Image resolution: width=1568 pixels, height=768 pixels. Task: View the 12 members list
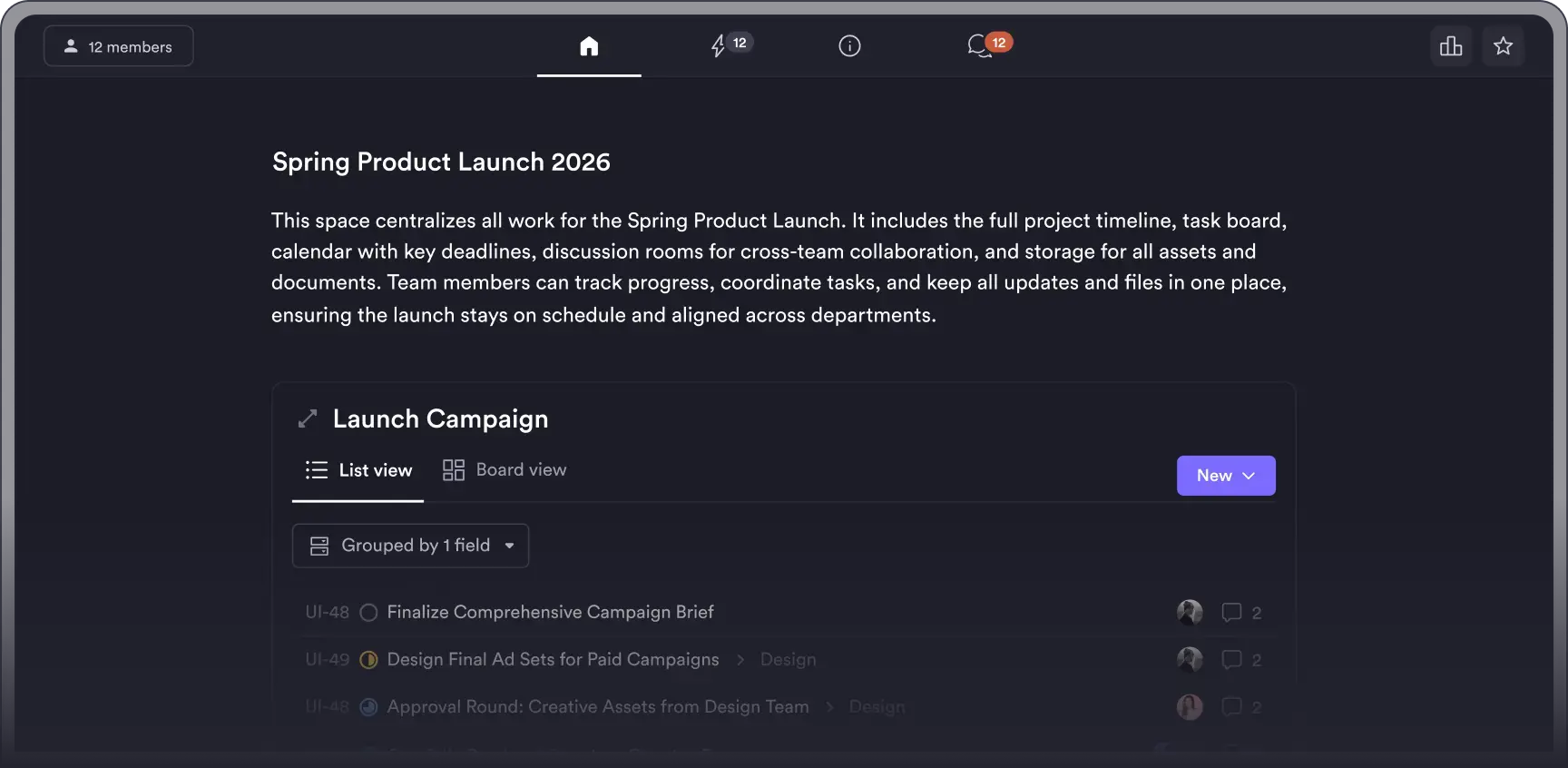tap(118, 45)
